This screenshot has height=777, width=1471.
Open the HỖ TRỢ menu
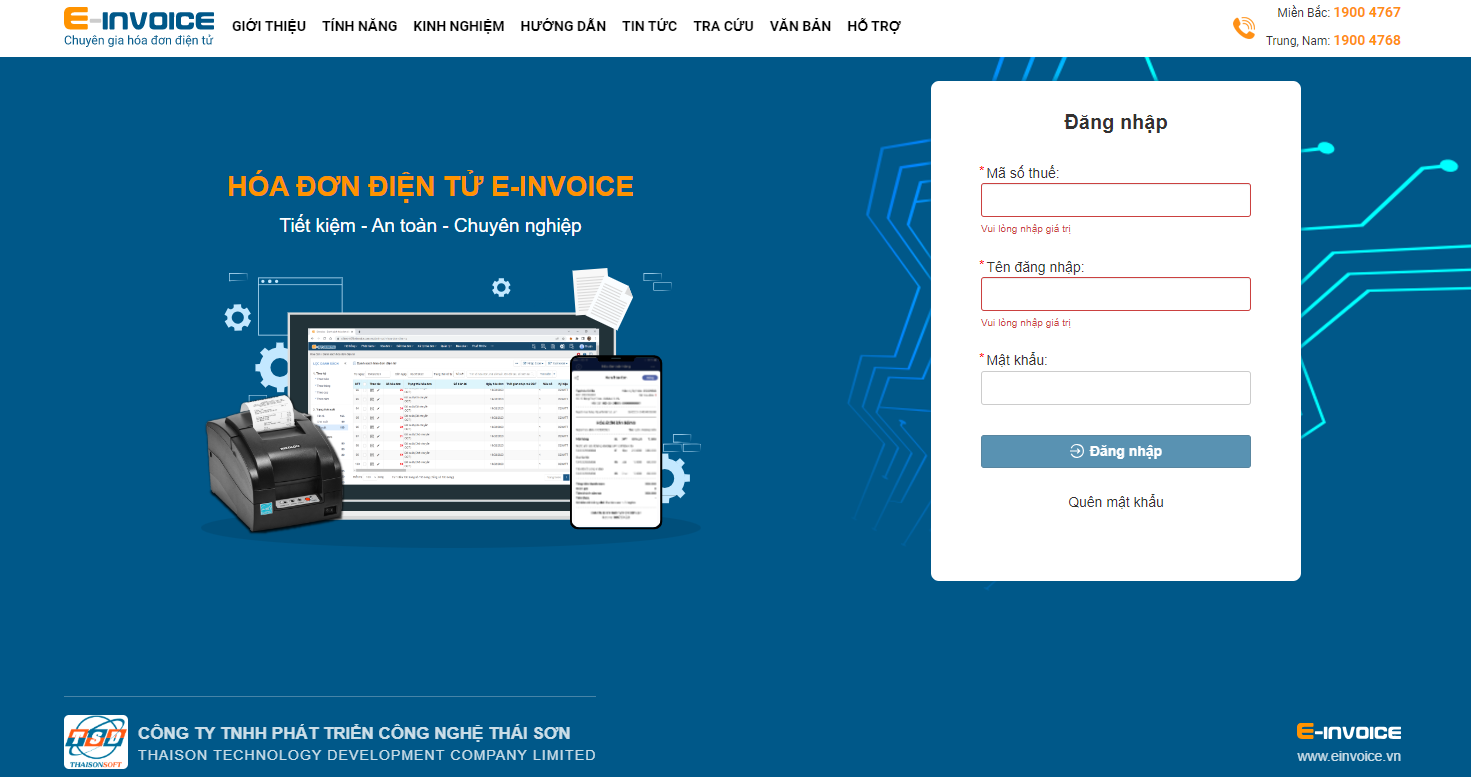click(874, 26)
